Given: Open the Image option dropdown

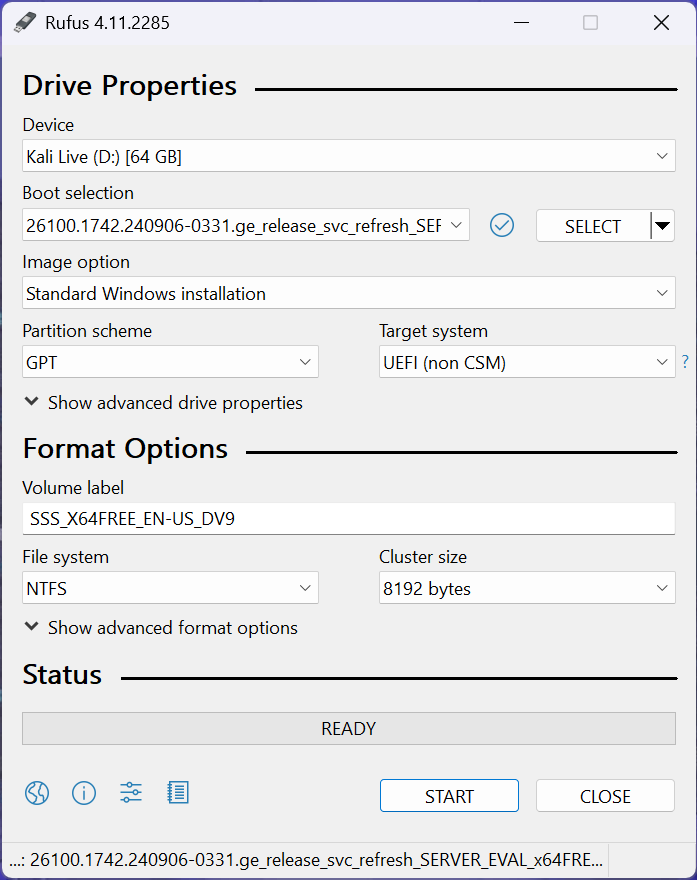Looking at the screenshot, I should tap(348, 294).
